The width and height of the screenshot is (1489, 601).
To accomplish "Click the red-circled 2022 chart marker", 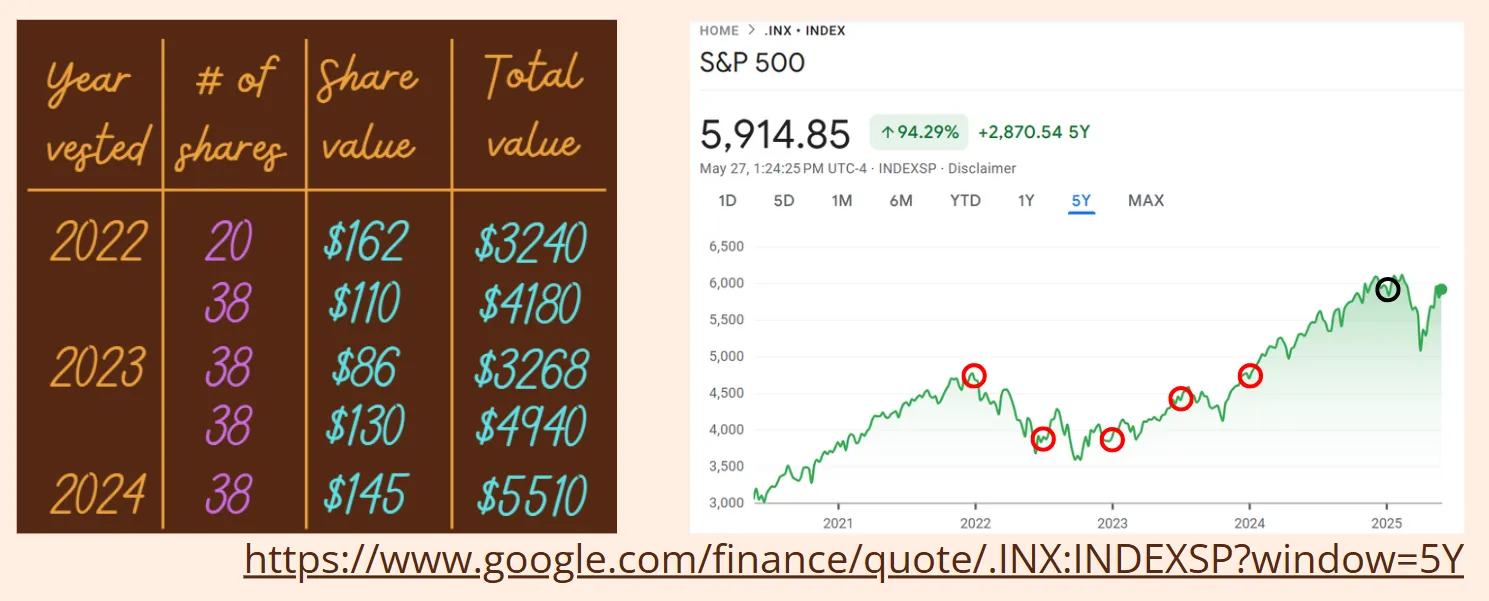I will [972, 375].
